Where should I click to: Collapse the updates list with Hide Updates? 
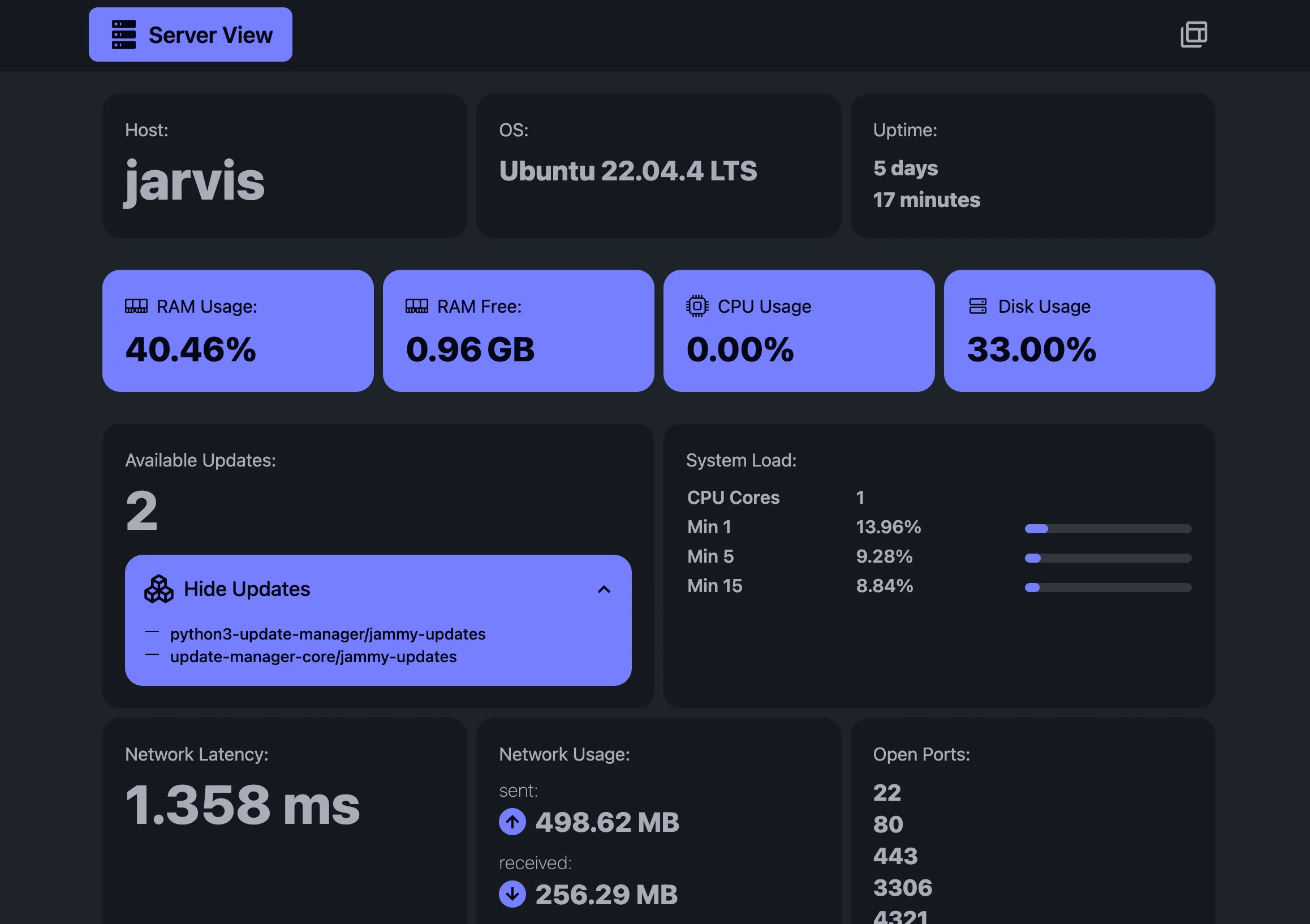pos(246,589)
